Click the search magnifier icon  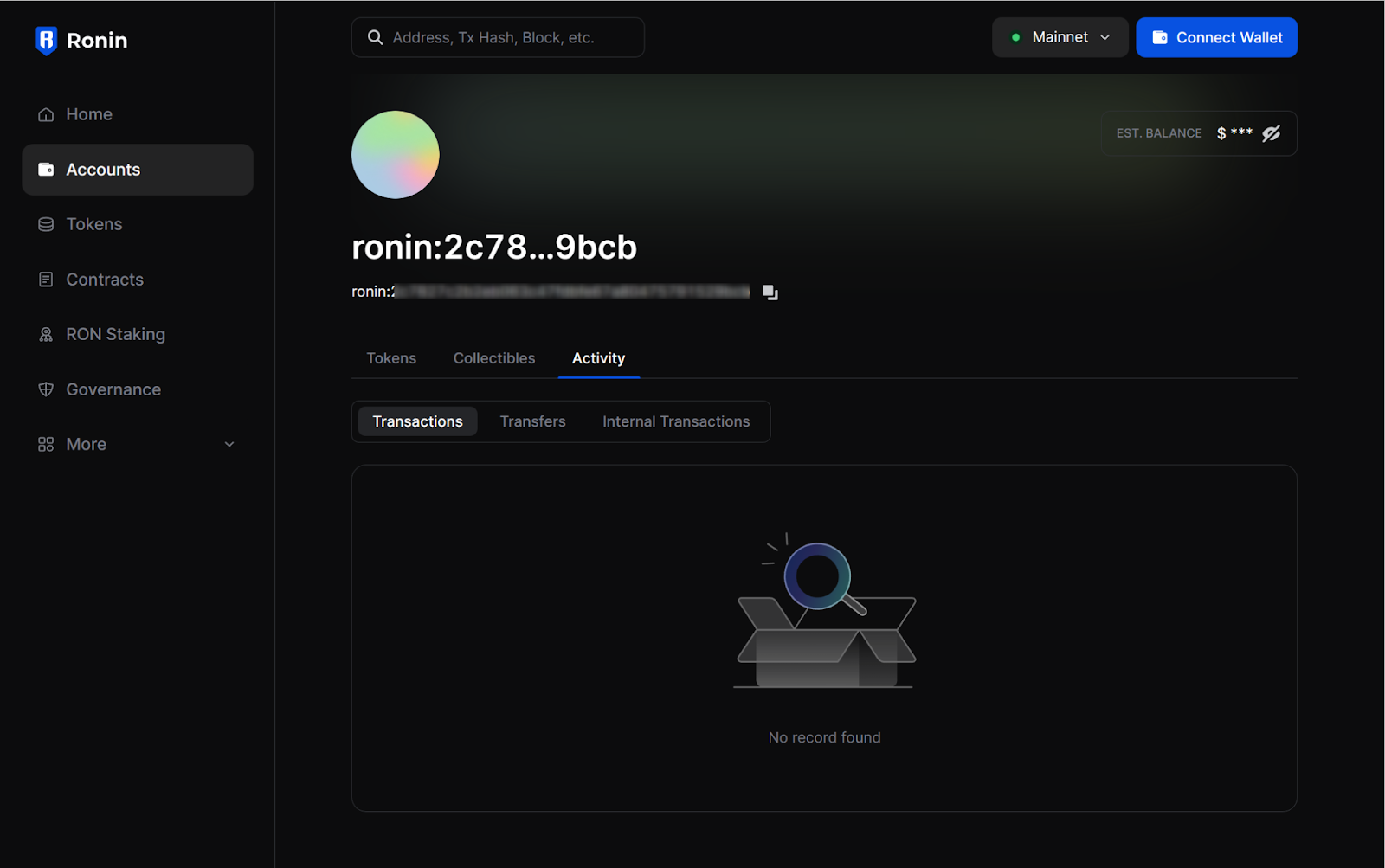[x=374, y=37]
